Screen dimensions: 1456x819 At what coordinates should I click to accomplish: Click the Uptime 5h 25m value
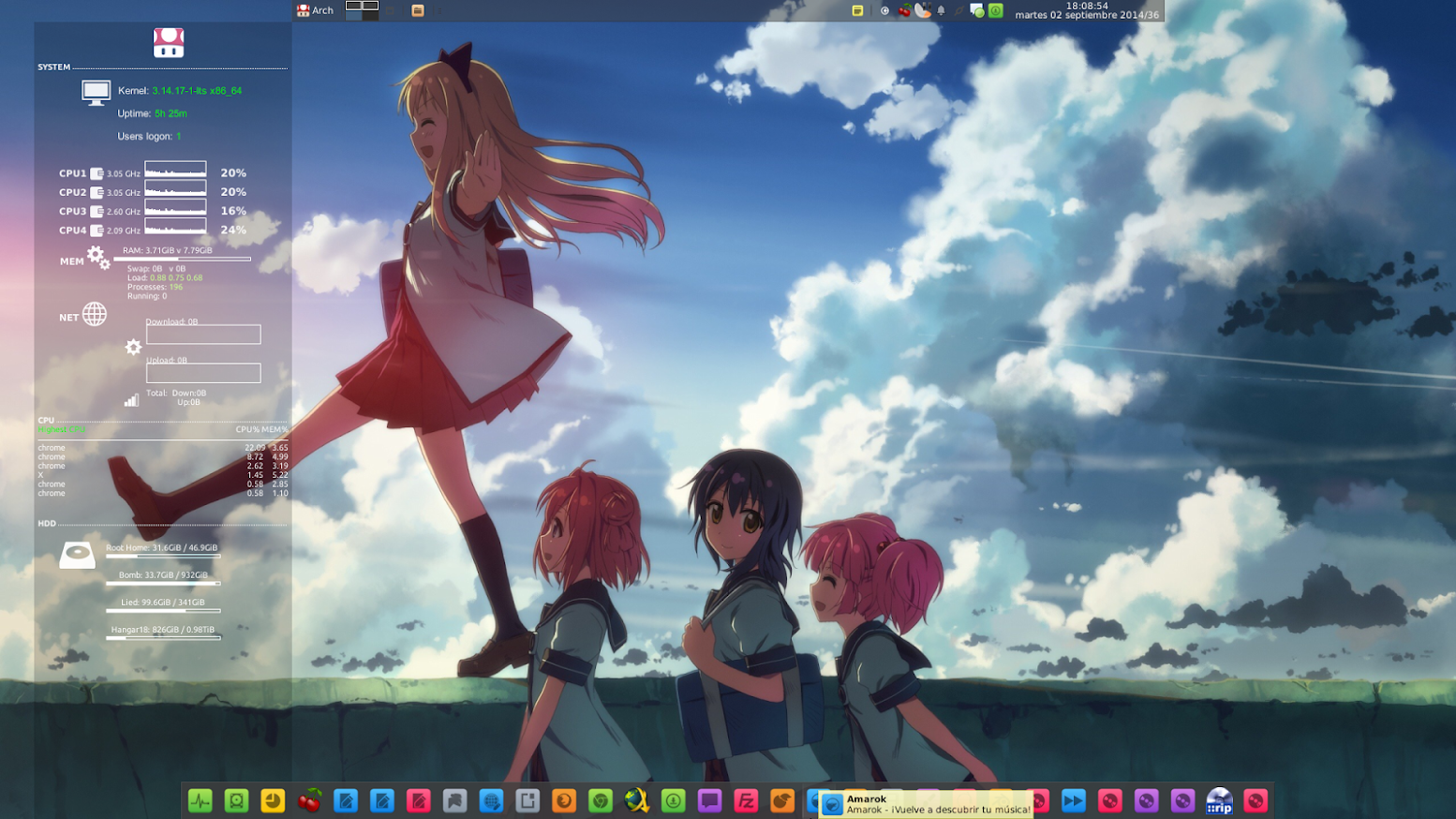[171, 113]
